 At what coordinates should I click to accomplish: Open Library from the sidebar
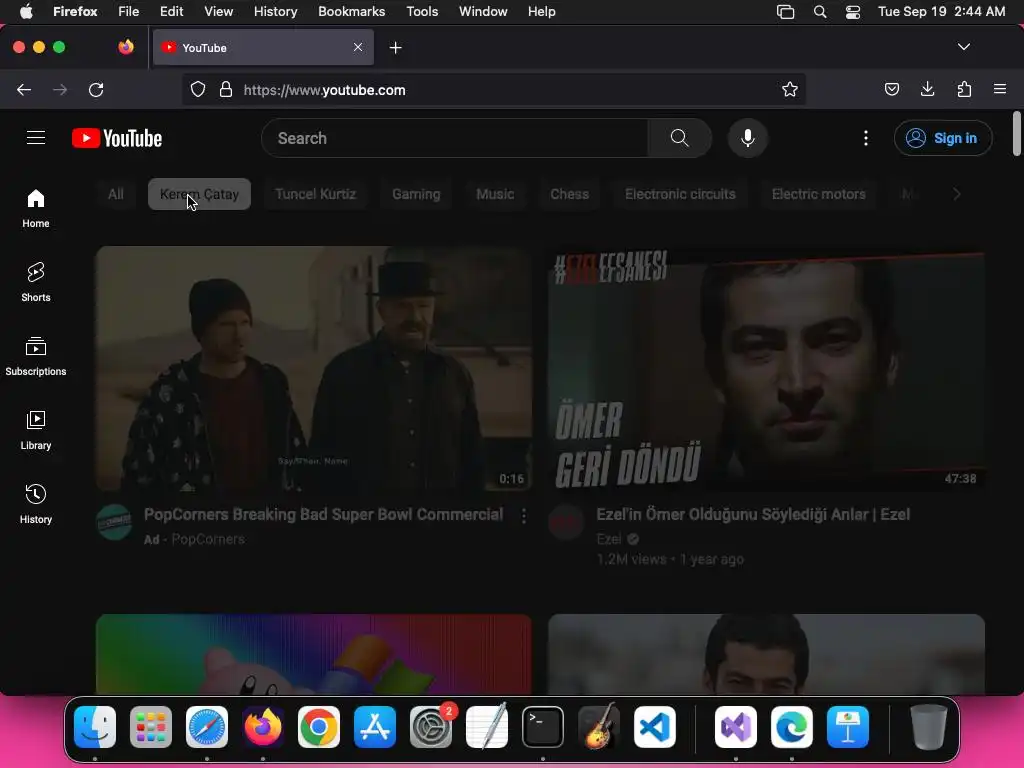click(36, 430)
